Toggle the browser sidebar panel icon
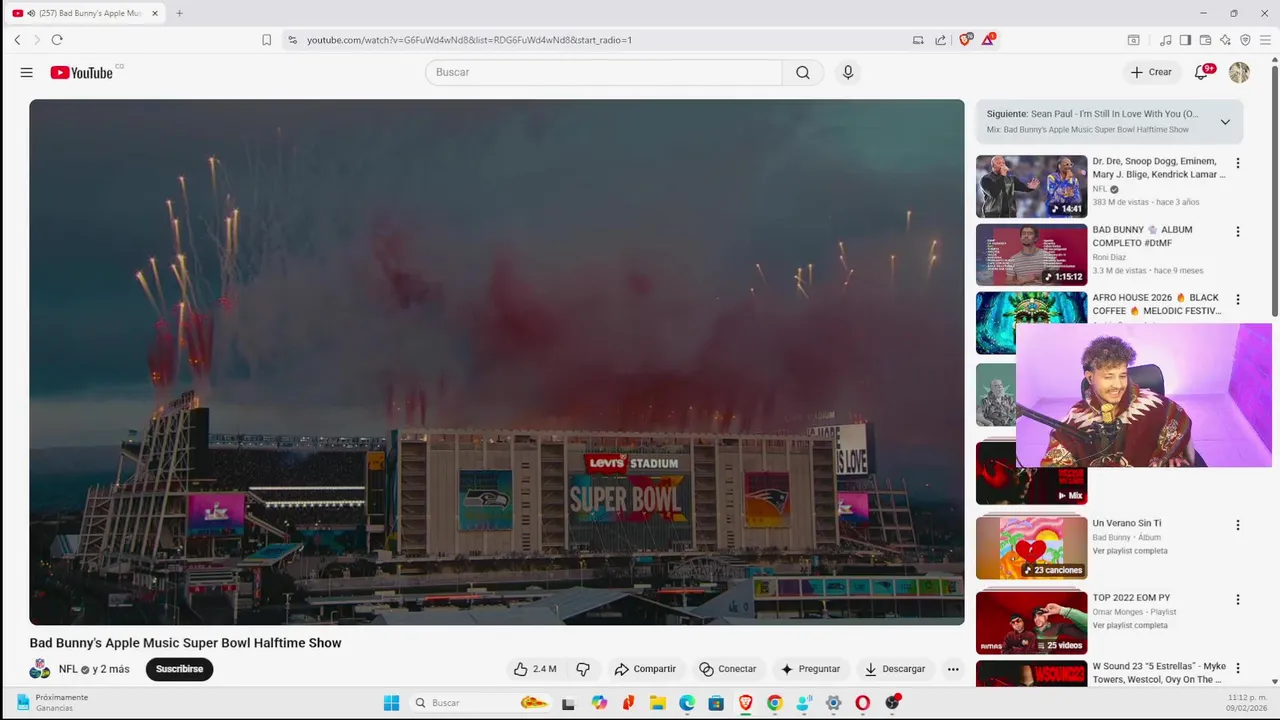Viewport: 1280px width, 720px height. 1185,40
